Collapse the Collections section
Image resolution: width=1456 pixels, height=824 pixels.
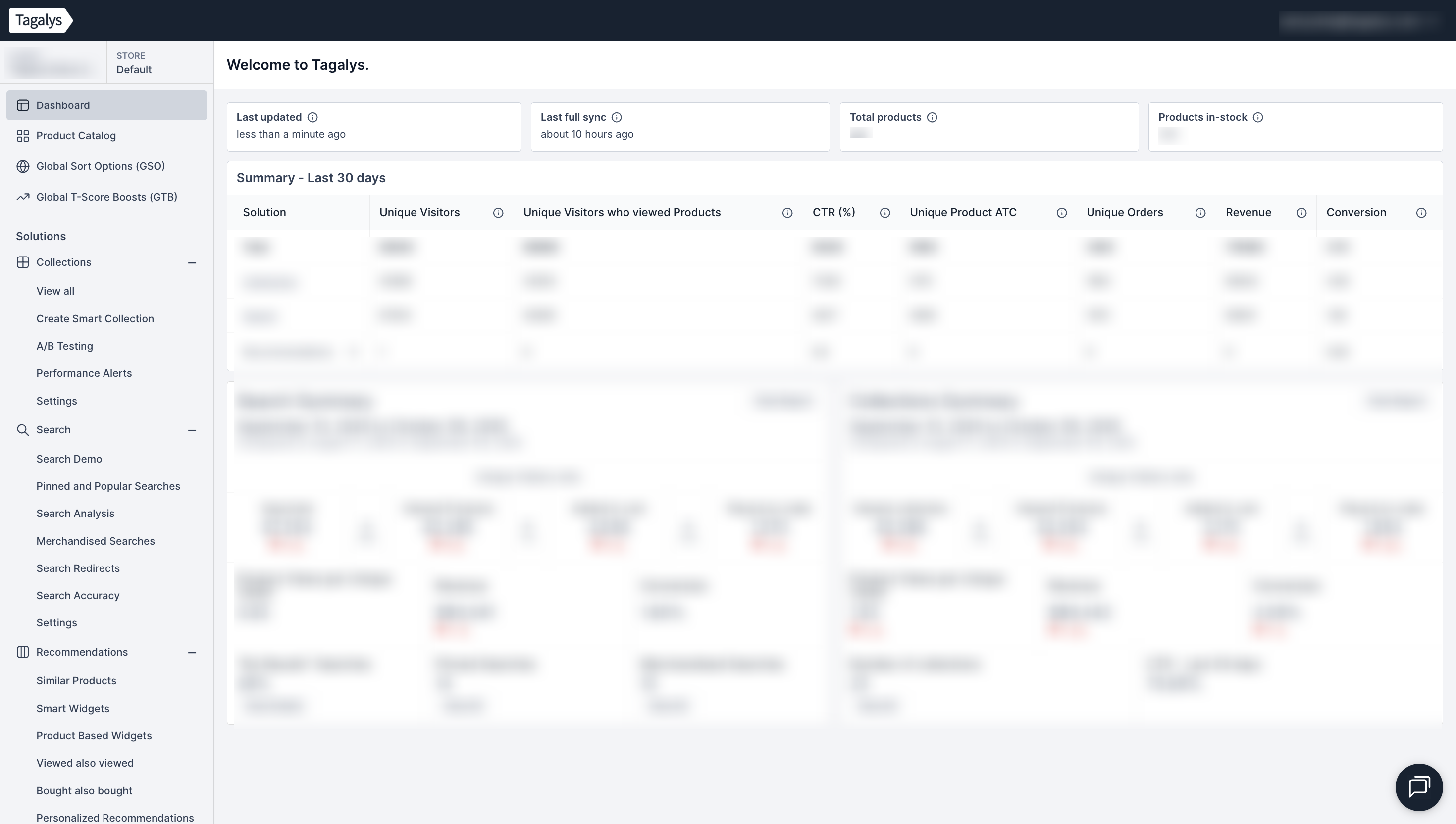coord(192,262)
